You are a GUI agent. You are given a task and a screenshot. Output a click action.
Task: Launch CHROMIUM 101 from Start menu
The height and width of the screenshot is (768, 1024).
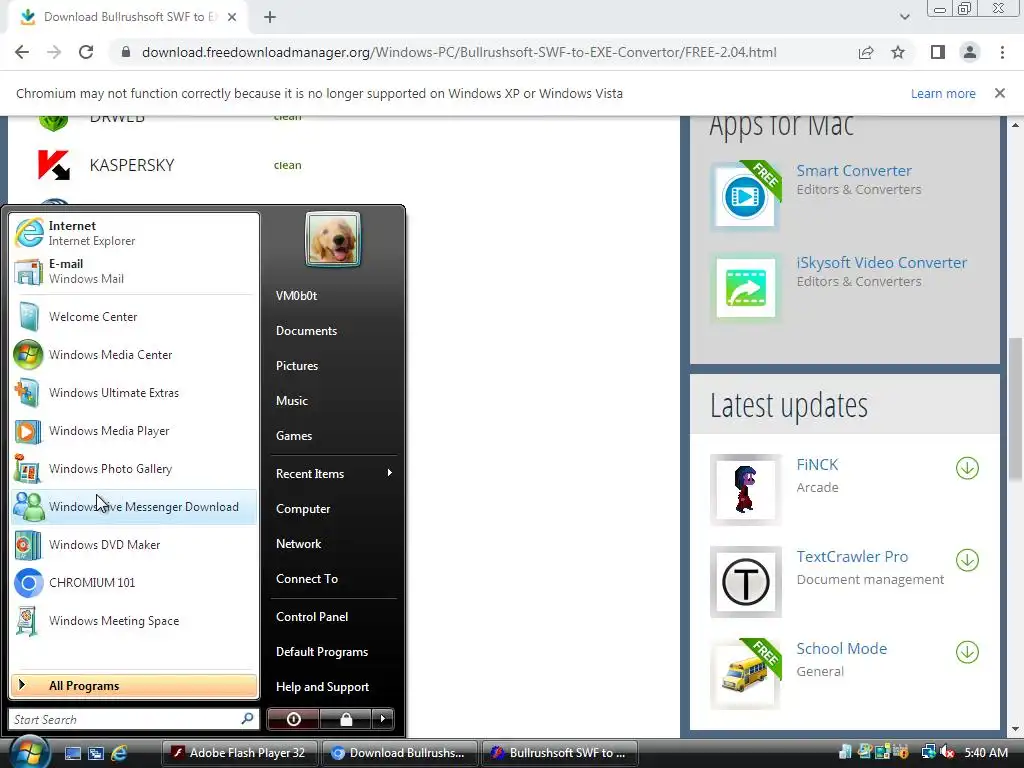click(x=134, y=583)
